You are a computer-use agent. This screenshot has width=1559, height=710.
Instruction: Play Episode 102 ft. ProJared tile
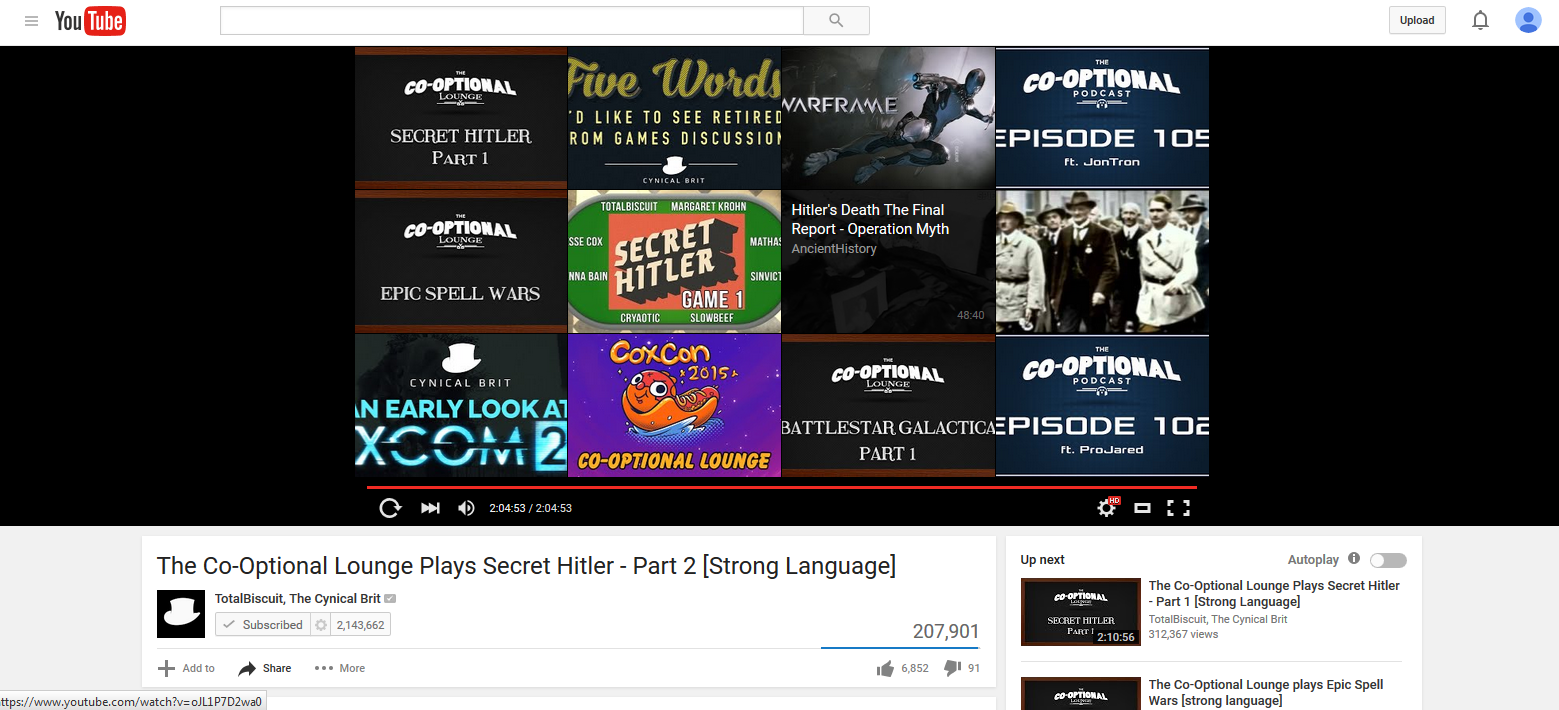1102,405
